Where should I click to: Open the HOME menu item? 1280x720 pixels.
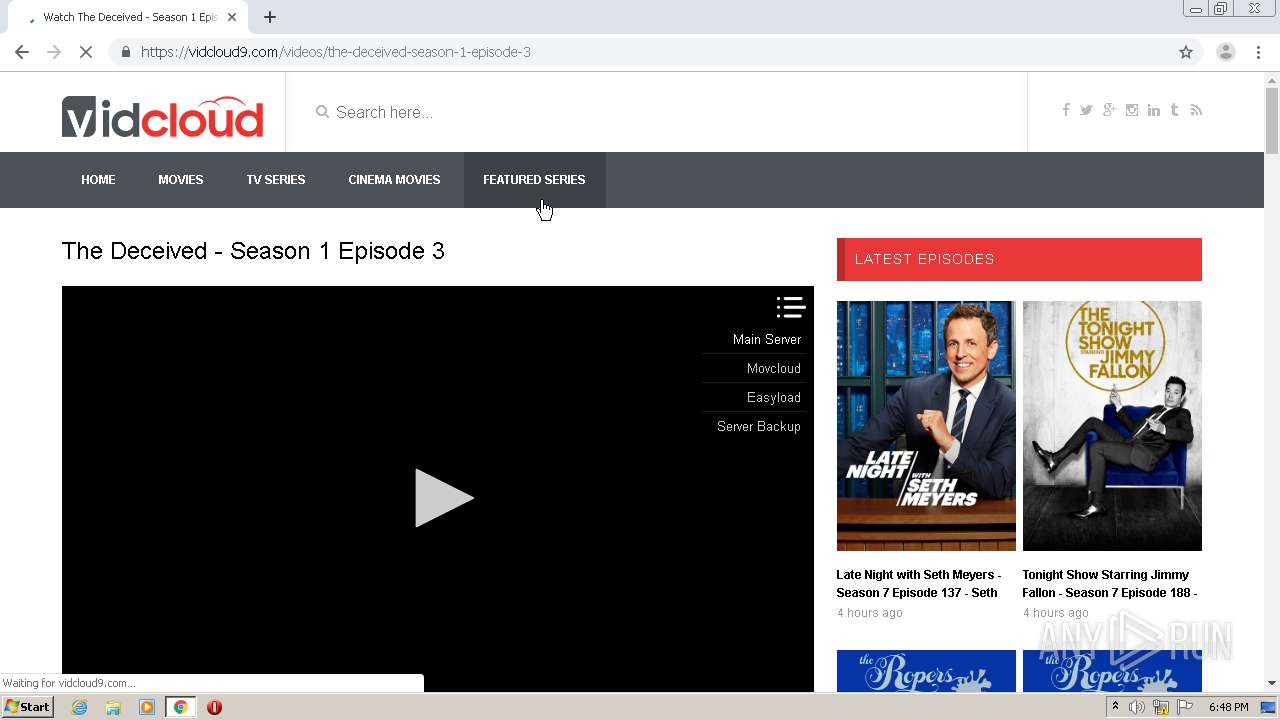pyautogui.click(x=98, y=180)
